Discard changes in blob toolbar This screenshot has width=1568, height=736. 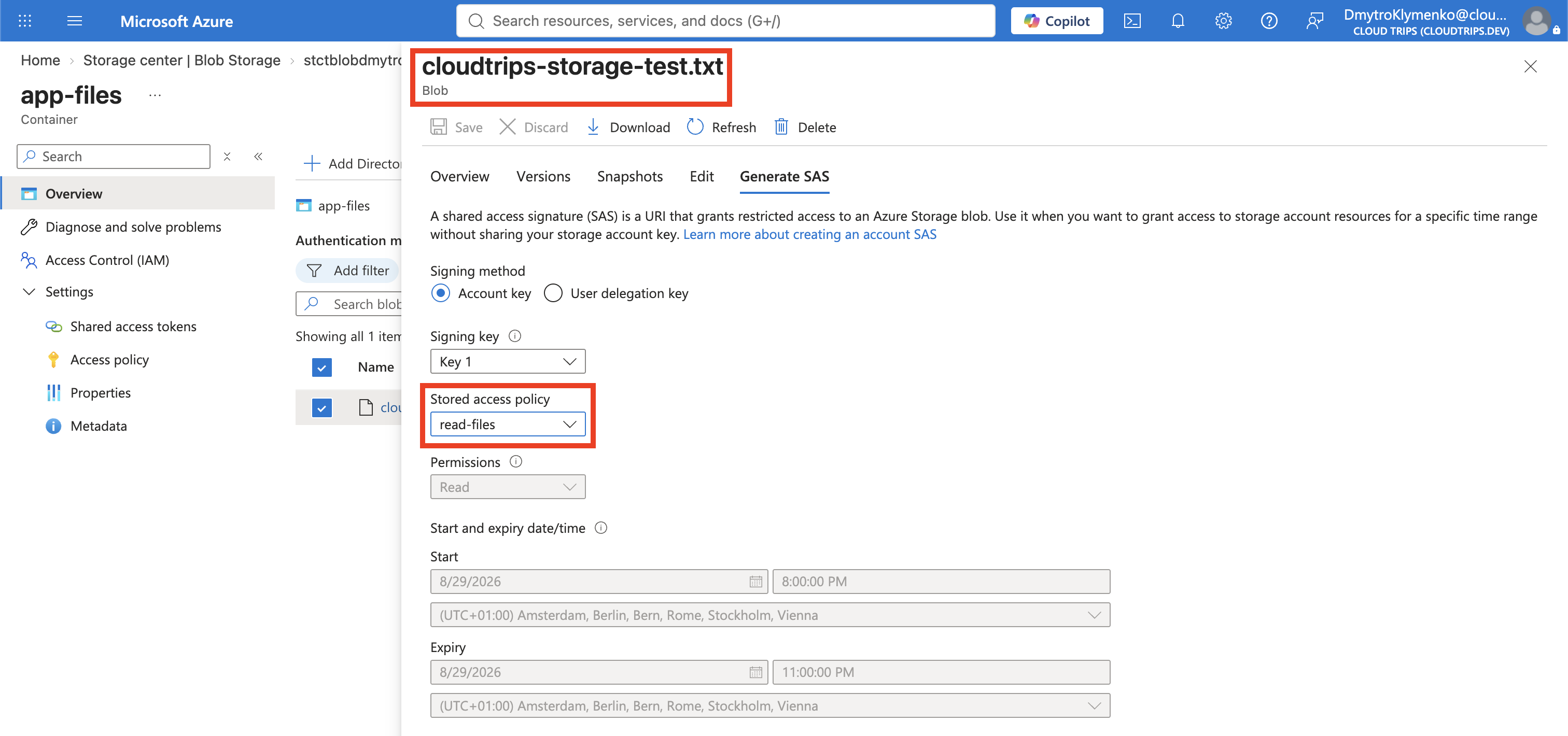pos(534,127)
